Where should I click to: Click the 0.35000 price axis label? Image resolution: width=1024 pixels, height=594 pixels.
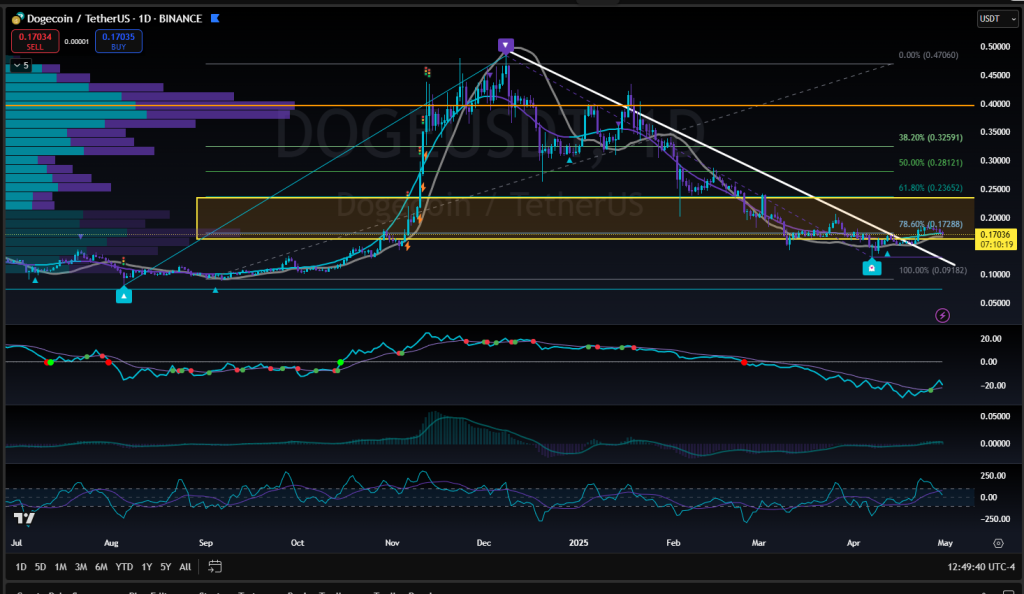coord(995,132)
